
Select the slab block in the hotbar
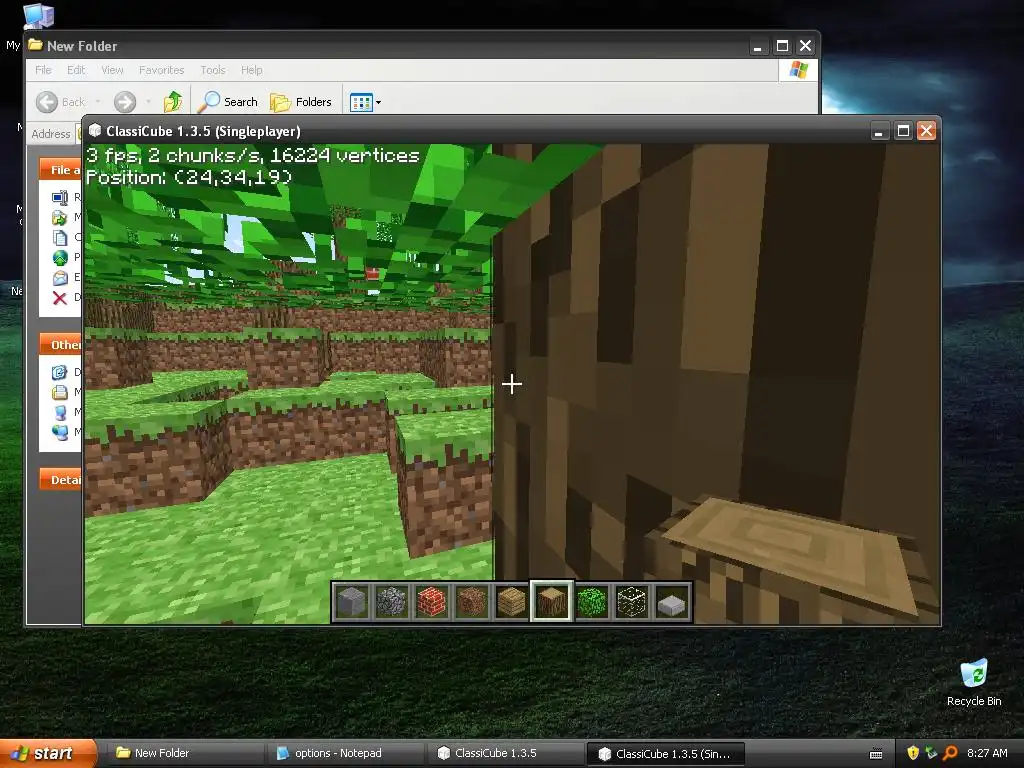672,601
